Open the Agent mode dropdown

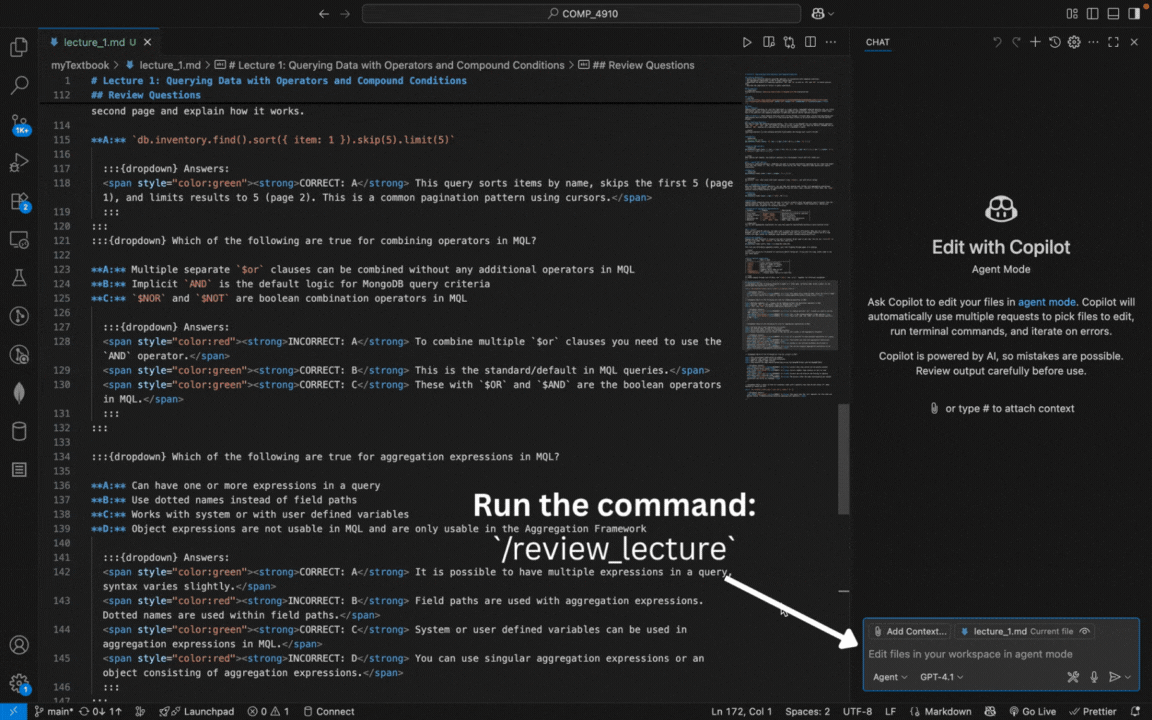(x=889, y=677)
